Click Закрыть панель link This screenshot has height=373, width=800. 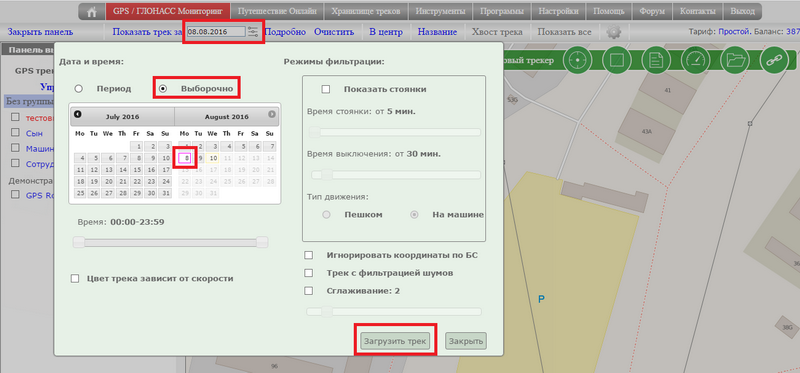[40, 32]
